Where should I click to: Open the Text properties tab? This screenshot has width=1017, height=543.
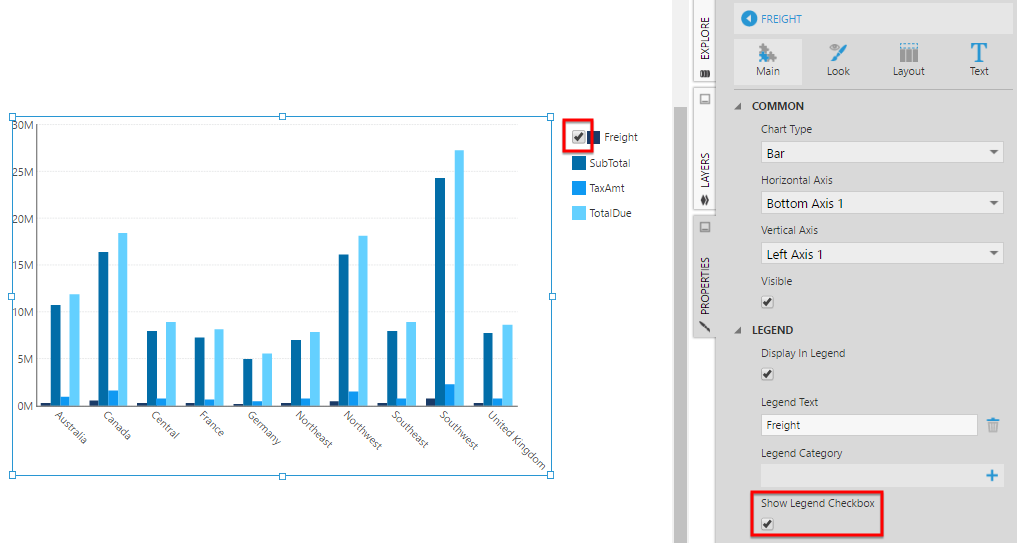tap(979, 60)
